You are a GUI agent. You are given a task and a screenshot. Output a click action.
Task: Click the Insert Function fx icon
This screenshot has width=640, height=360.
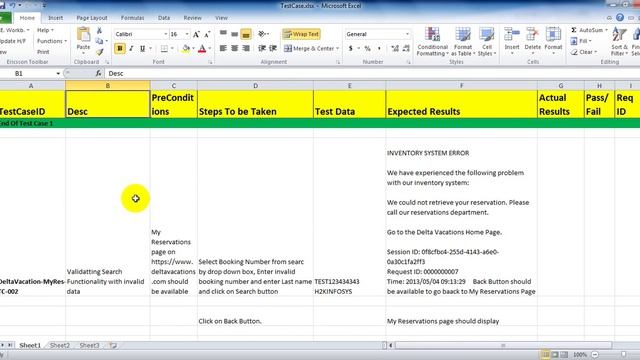coord(98,73)
